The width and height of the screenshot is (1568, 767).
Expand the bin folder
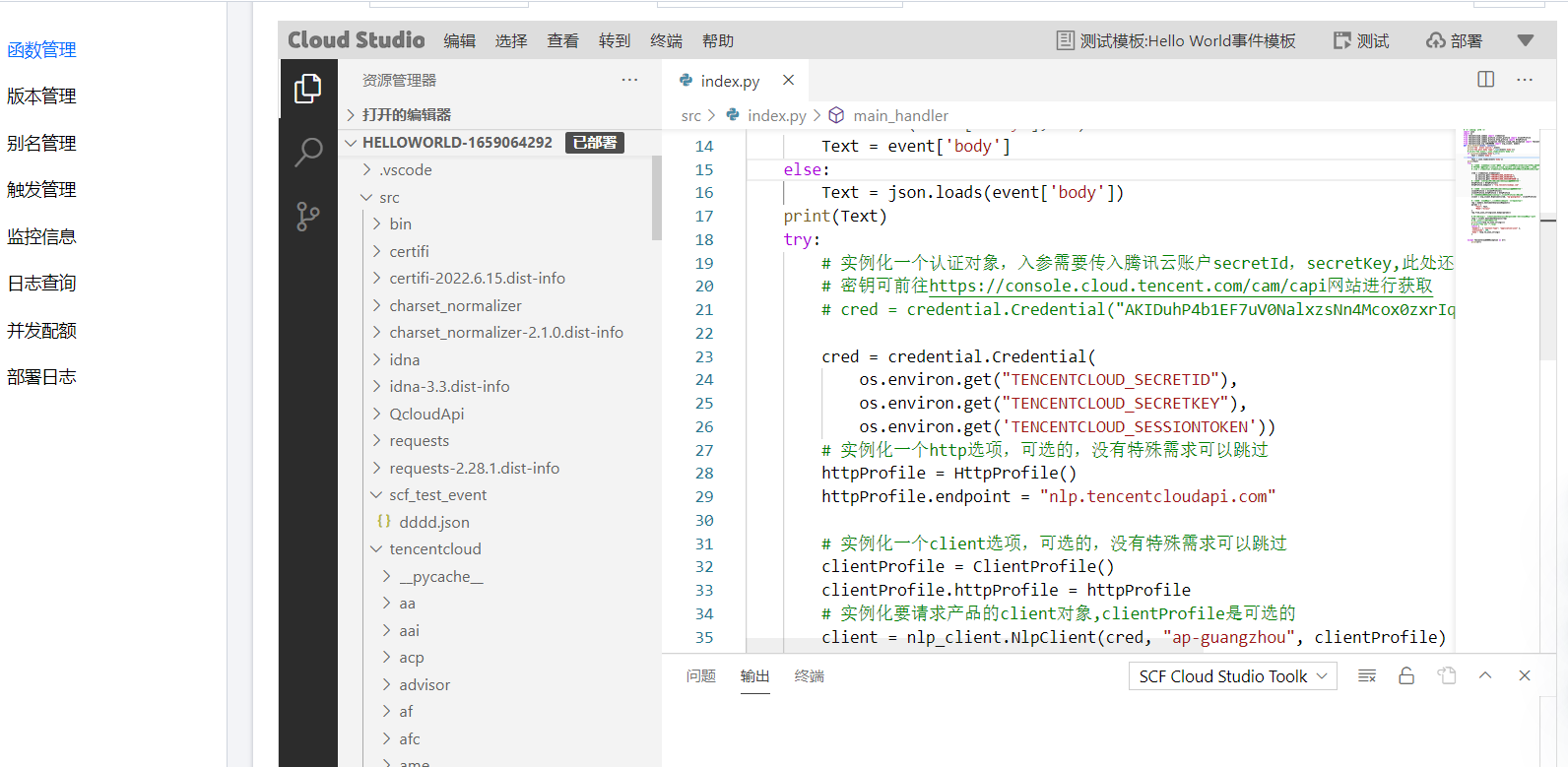pos(377,224)
